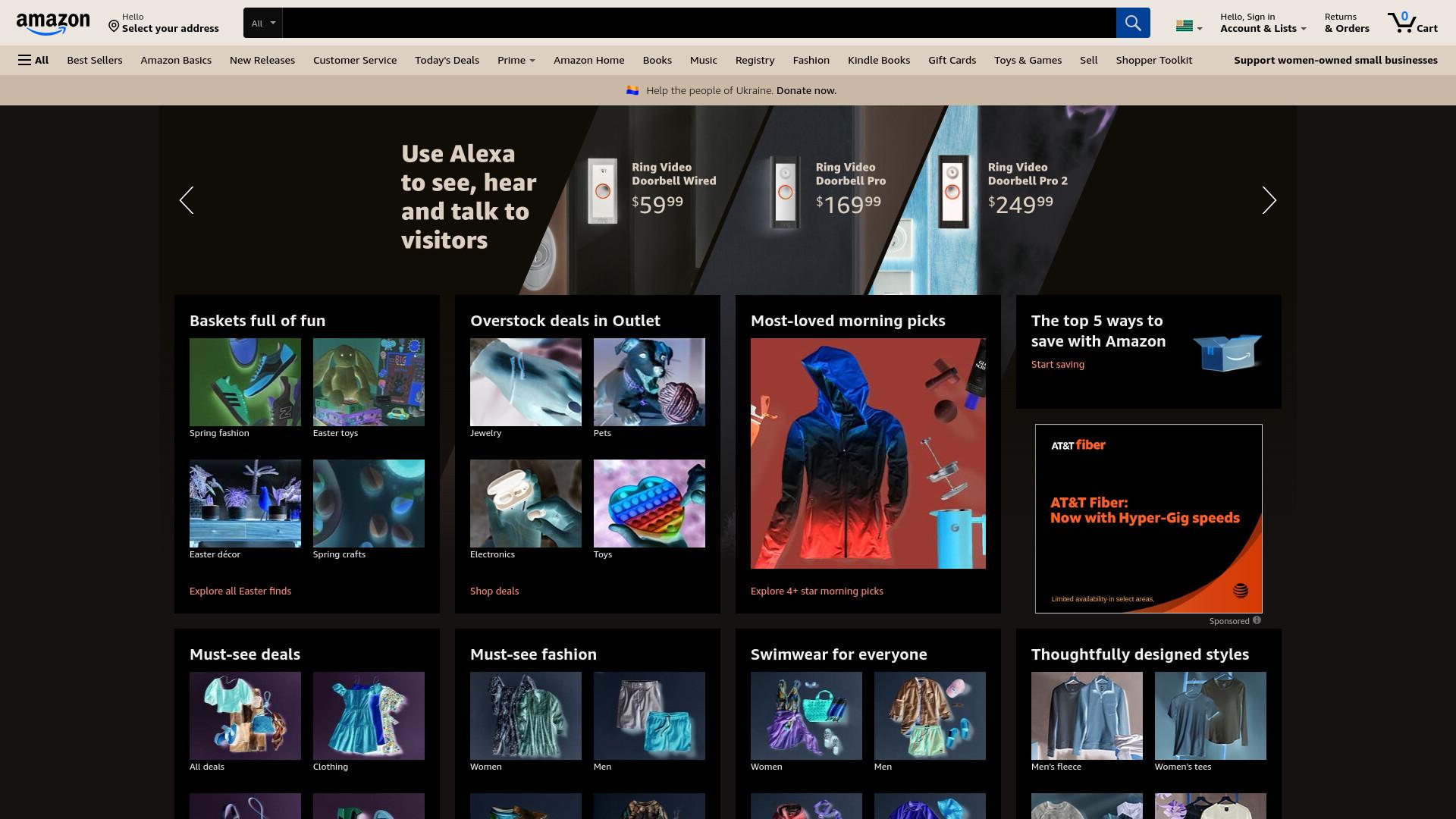Click Explore all Easter finds link

[x=240, y=591]
